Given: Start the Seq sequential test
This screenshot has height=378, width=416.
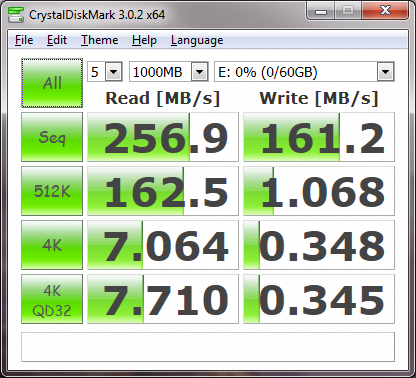Looking at the screenshot, I should 52,137.
